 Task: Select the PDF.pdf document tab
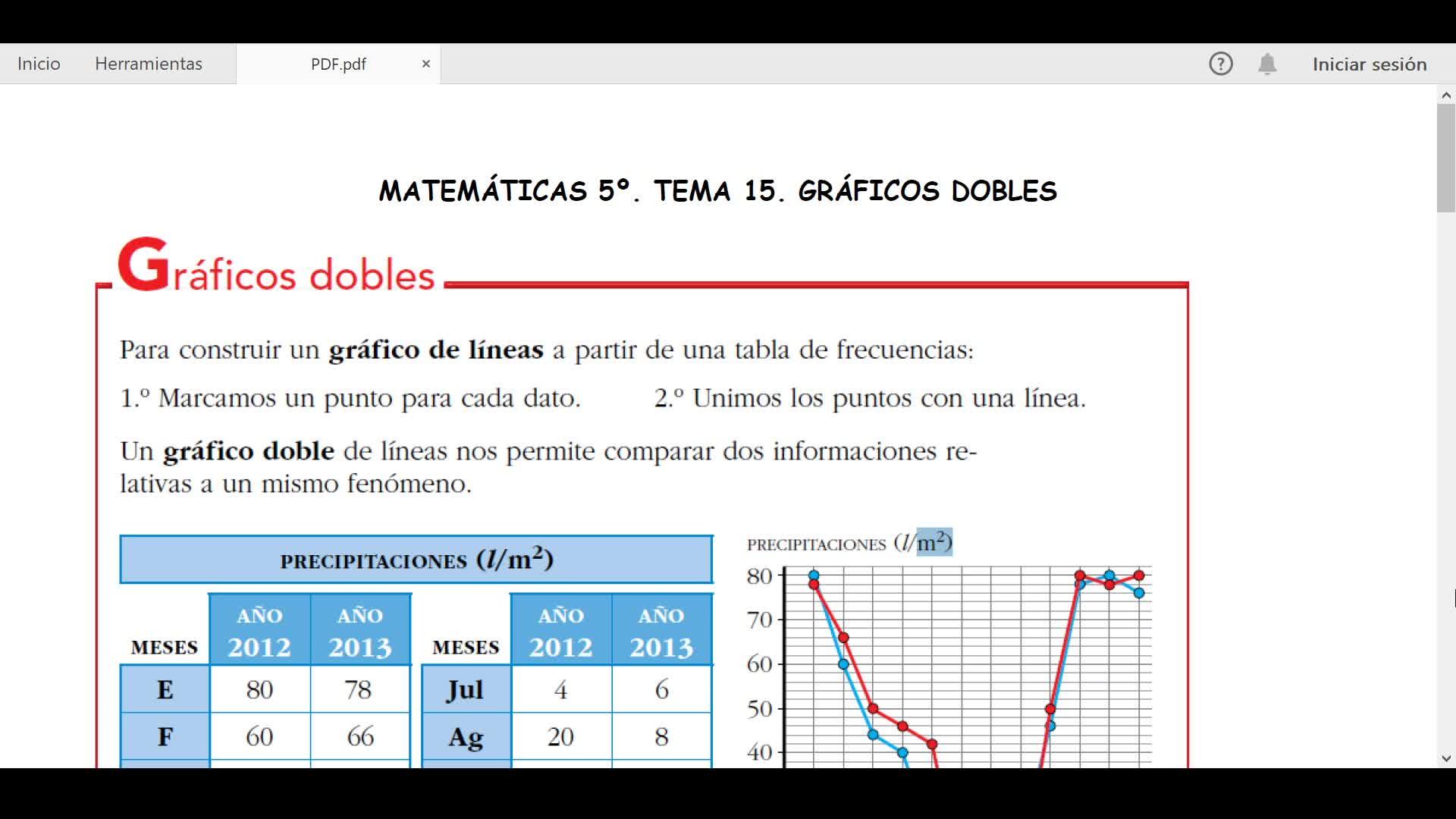[x=338, y=64]
